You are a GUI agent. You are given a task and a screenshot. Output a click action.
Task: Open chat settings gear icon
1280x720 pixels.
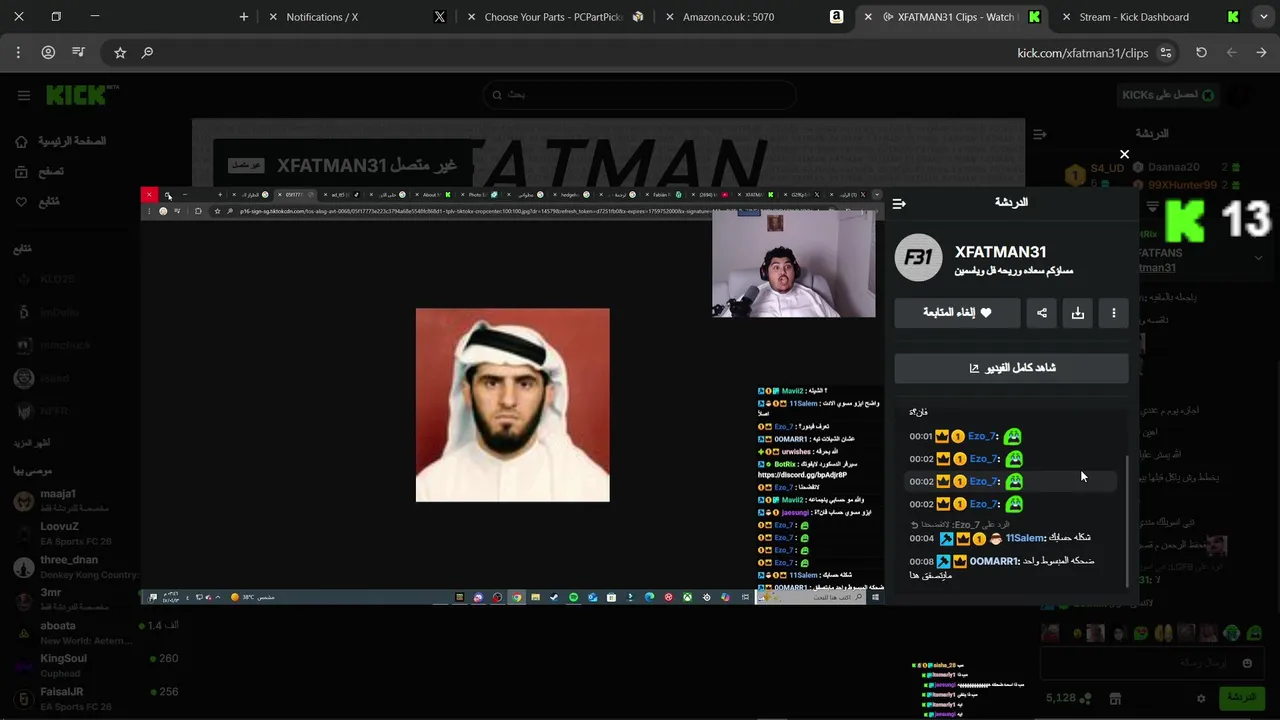point(1201,698)
